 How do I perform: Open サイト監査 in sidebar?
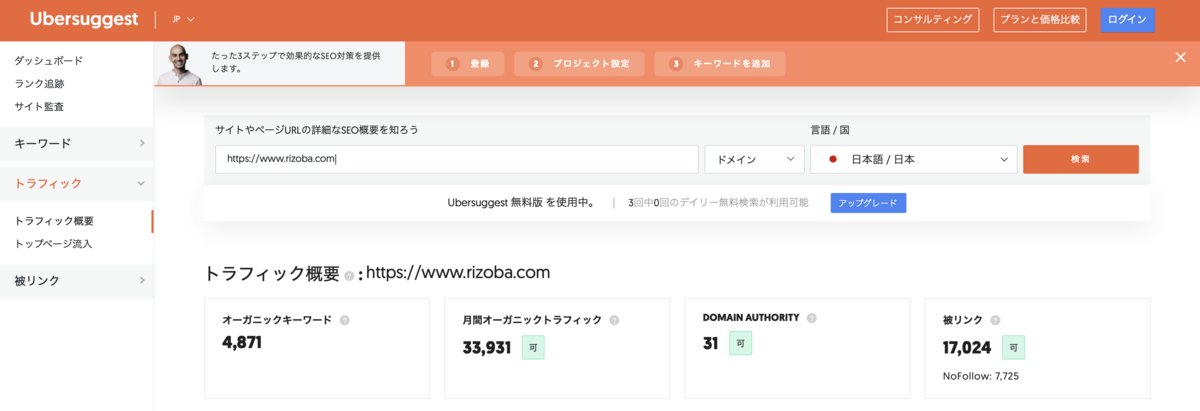(x=39, y=106)
